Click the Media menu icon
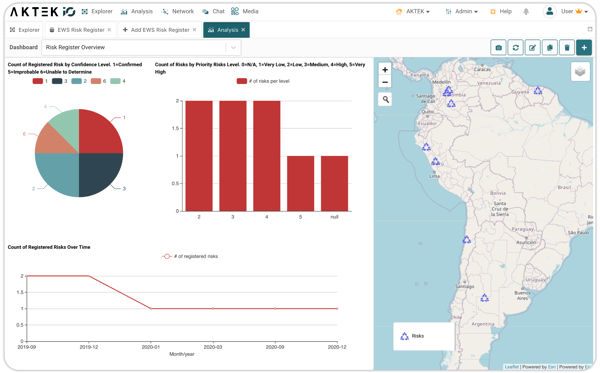 pyautogui.click(x=235, y=11)
